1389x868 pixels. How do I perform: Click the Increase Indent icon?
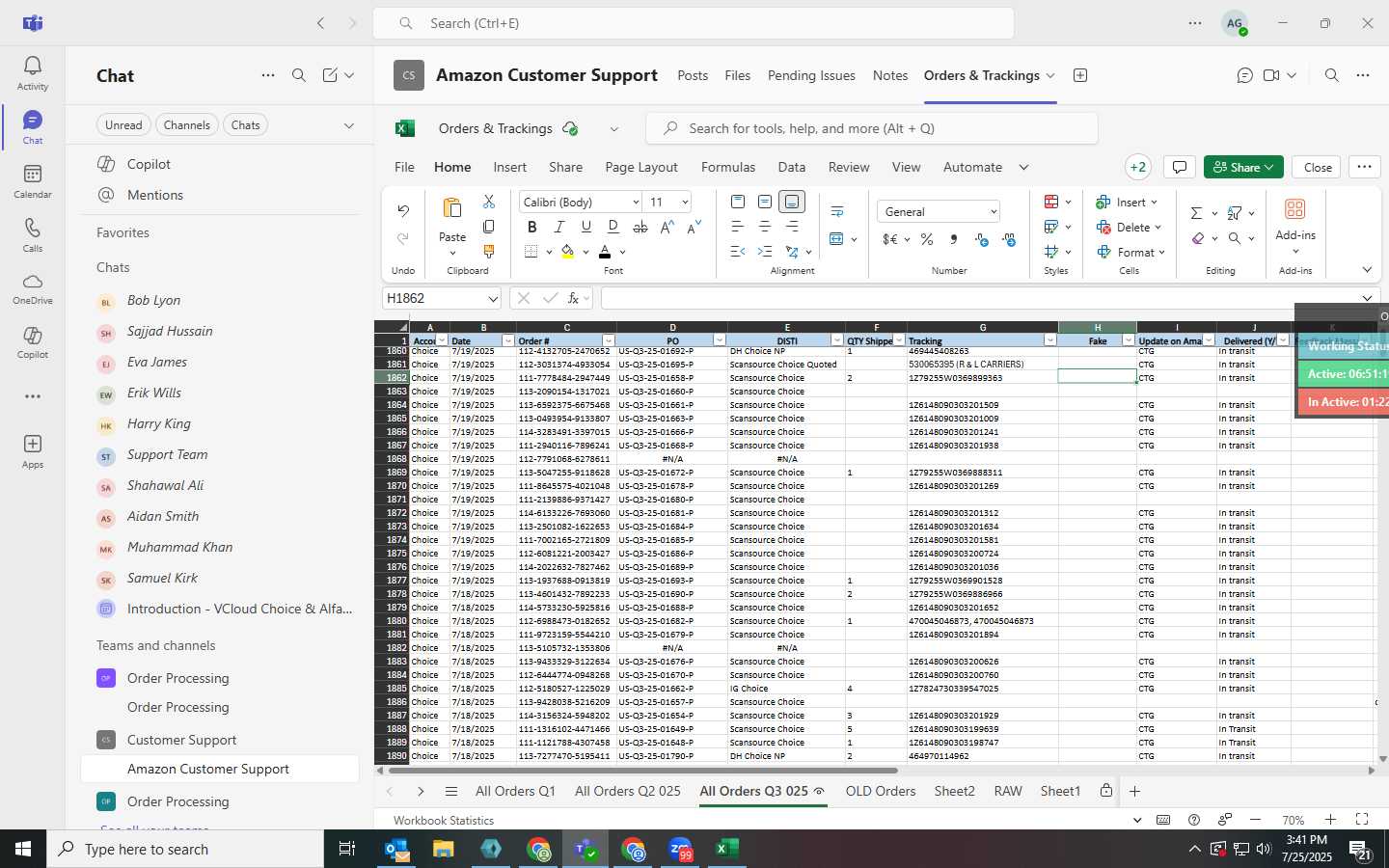click(765, 252)
